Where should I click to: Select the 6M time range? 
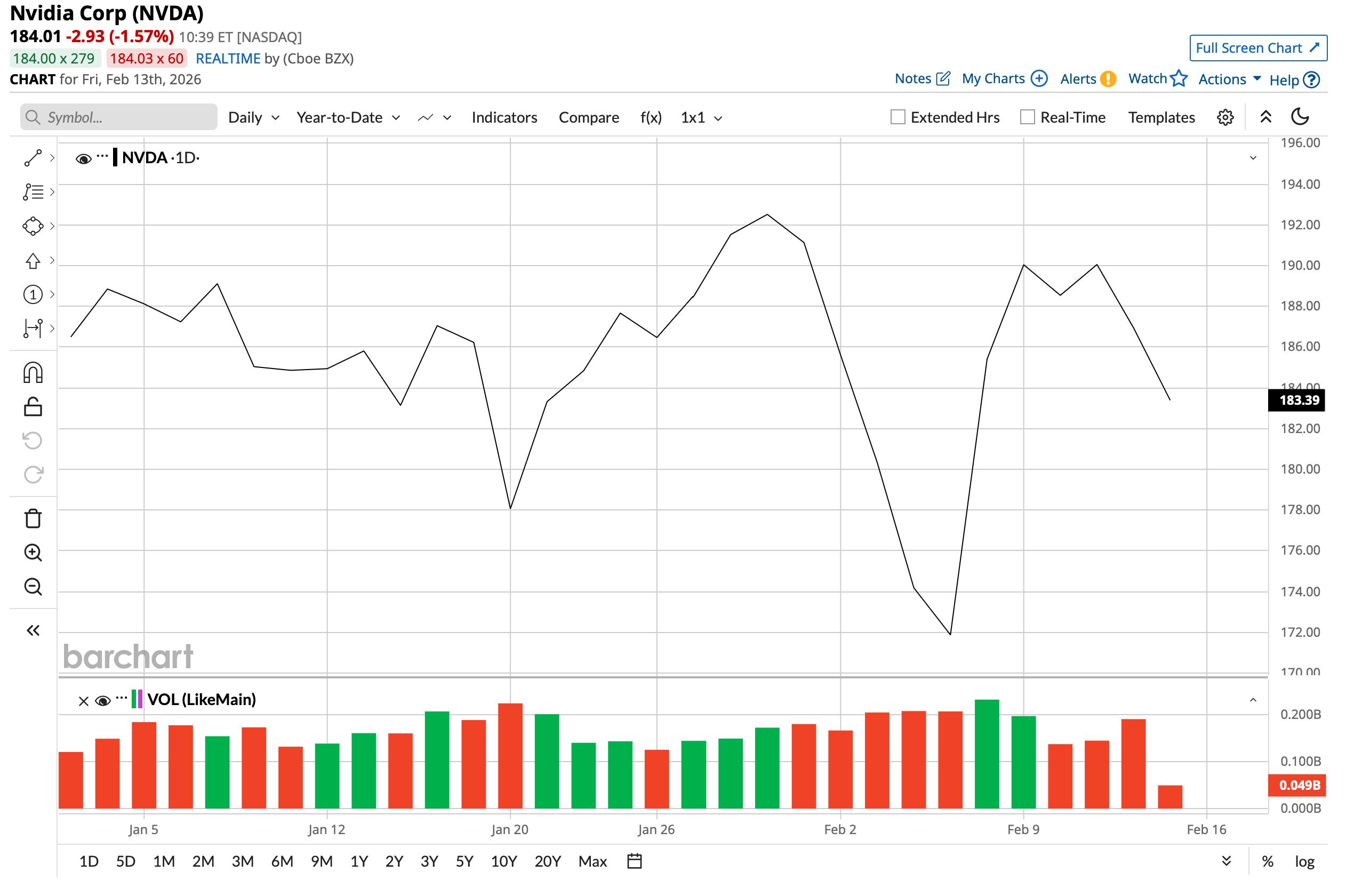[282, 861]
